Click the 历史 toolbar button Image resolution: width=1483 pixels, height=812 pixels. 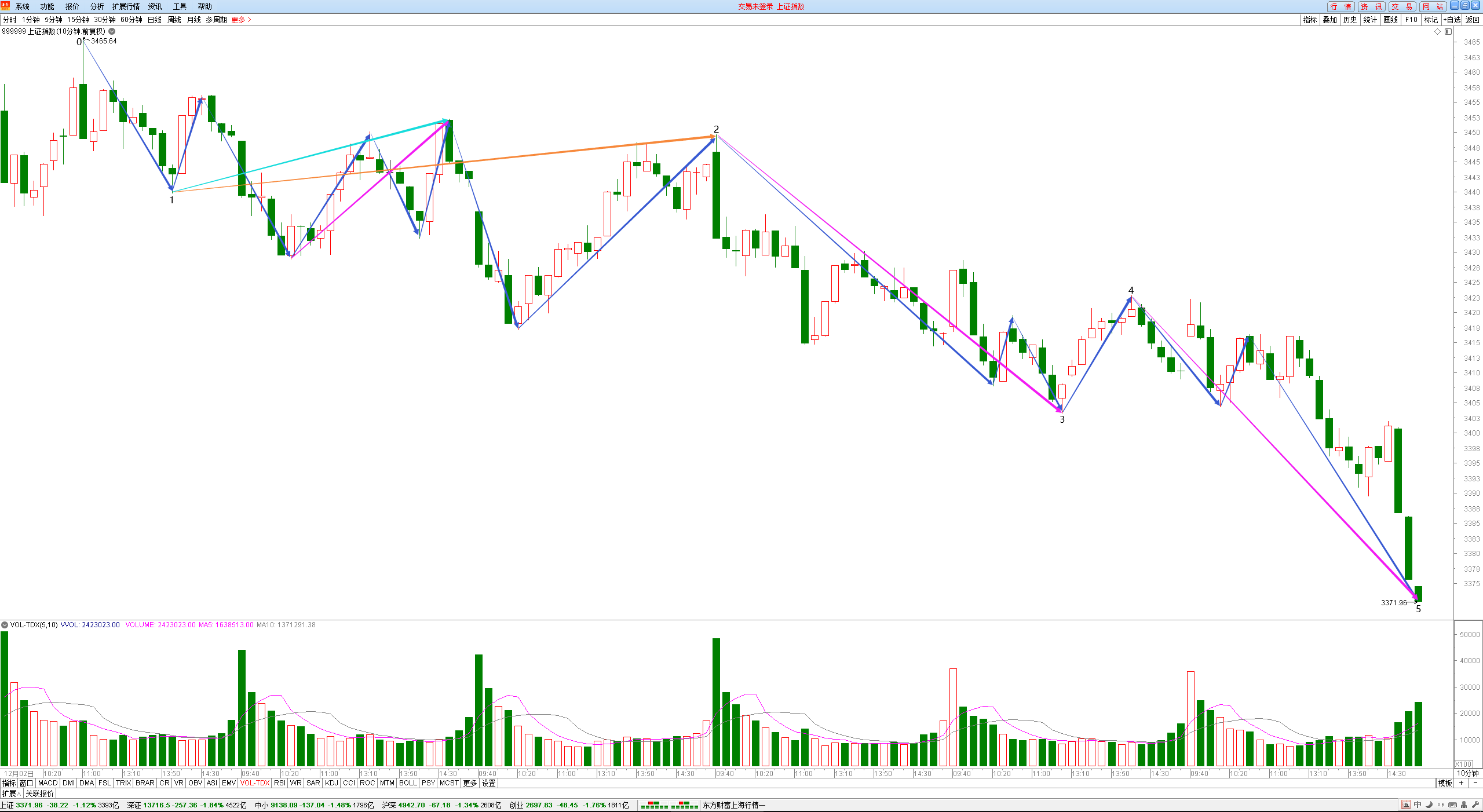(1350, 20)
